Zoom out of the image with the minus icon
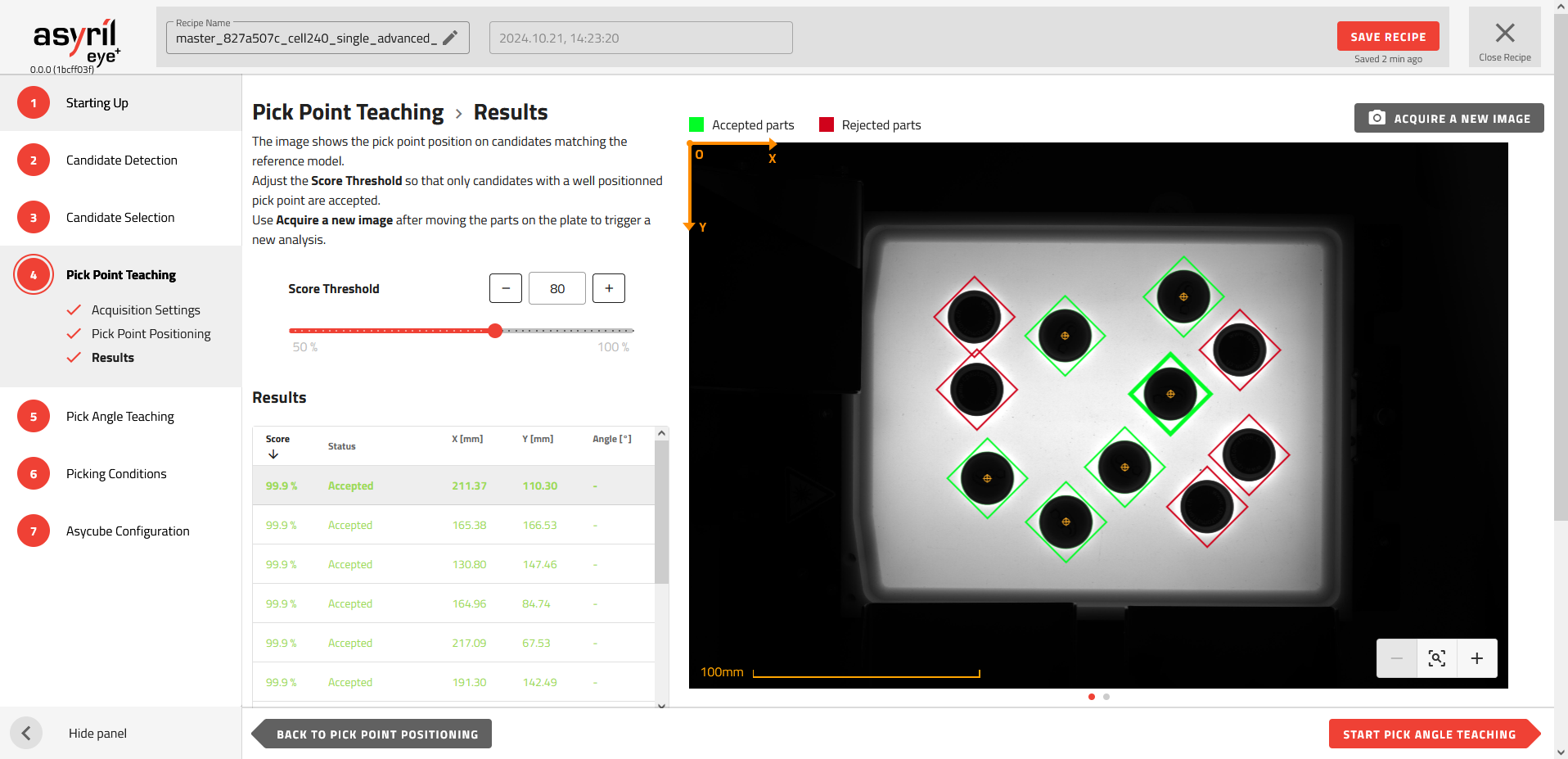The image size is (1568, 759). pos(1397,657)
